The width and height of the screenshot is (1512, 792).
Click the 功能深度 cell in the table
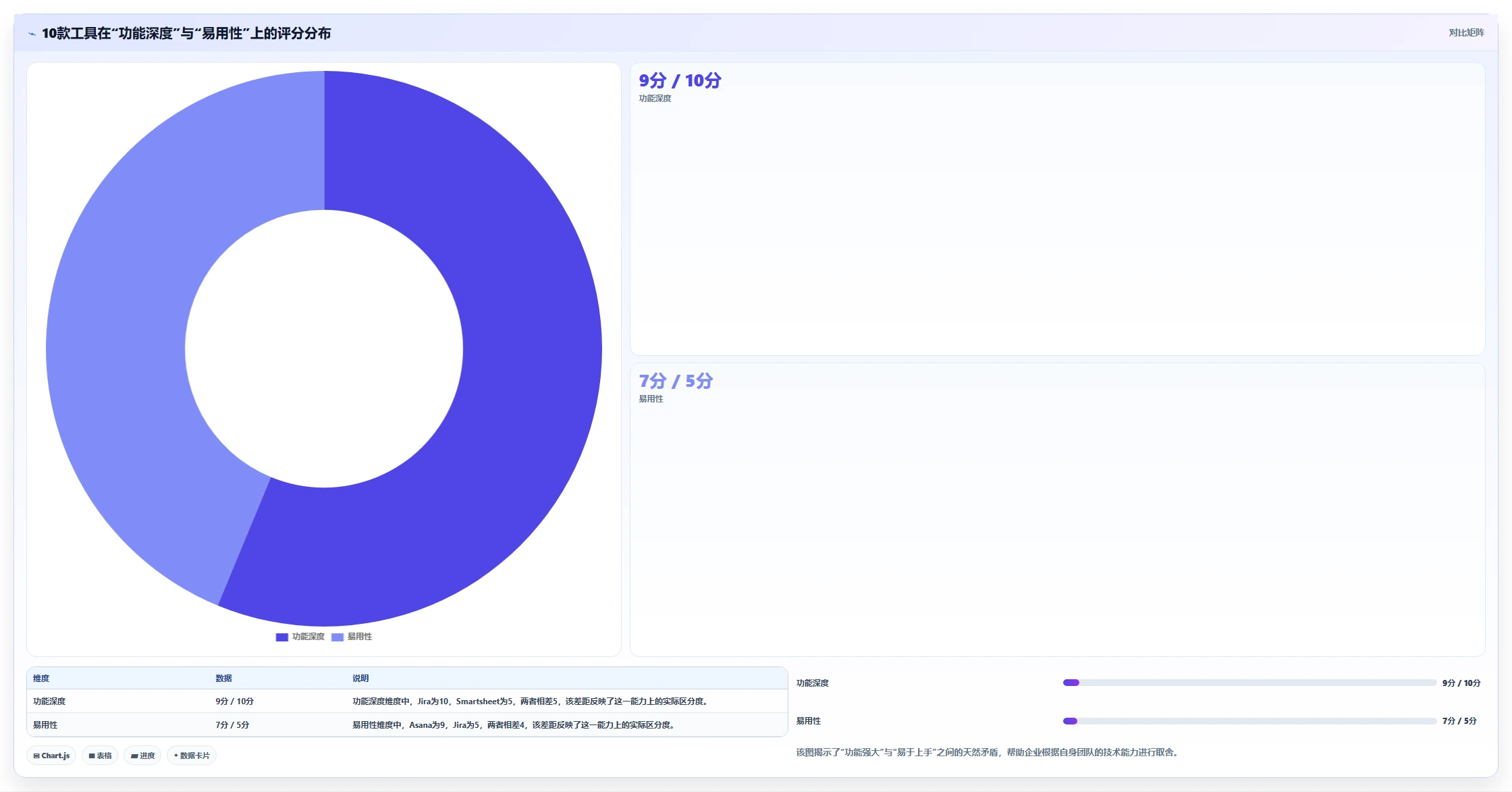click(x=49, y=702)
